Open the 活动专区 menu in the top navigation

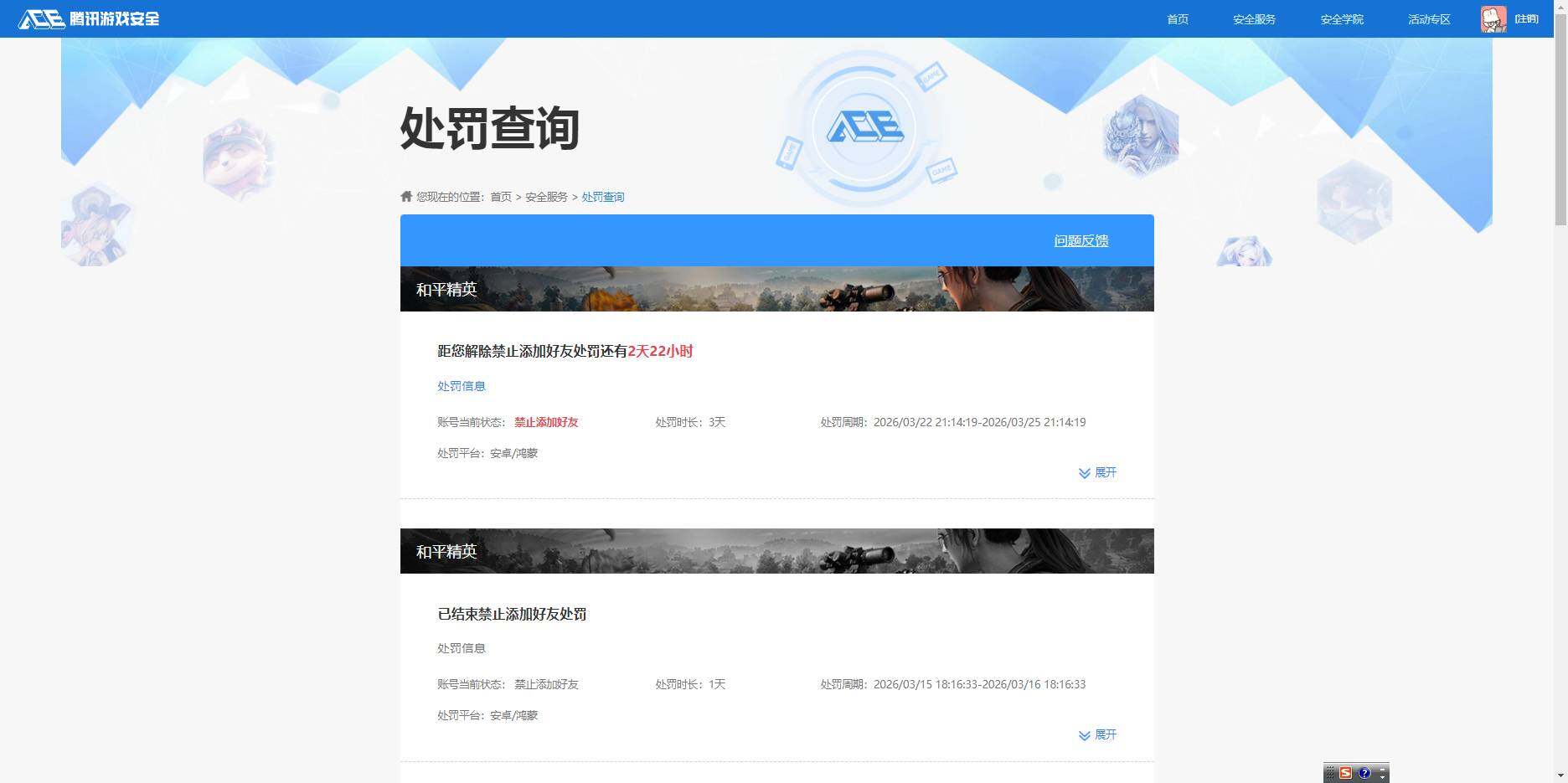1428,18
